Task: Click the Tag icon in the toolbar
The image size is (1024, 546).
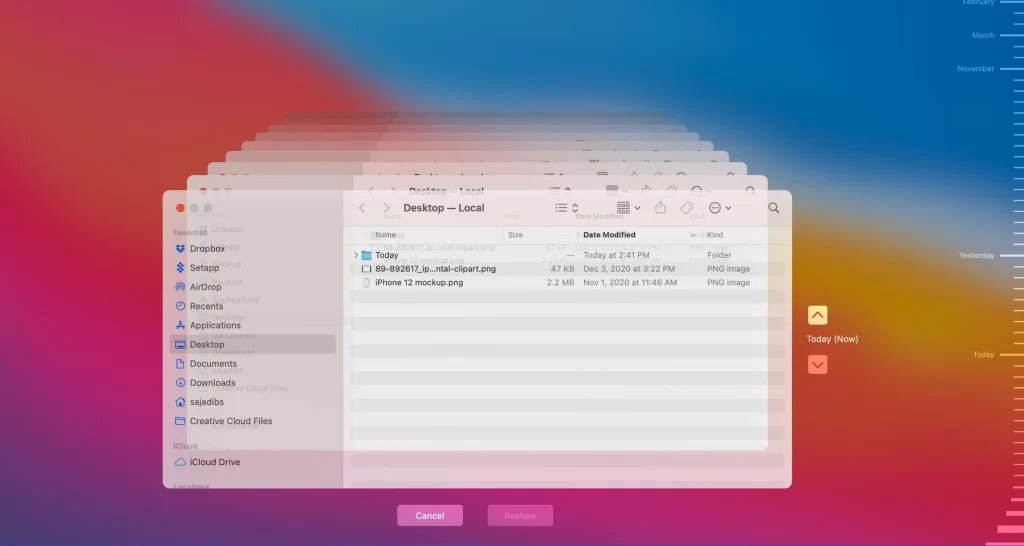Action: (x=686, y=208)
